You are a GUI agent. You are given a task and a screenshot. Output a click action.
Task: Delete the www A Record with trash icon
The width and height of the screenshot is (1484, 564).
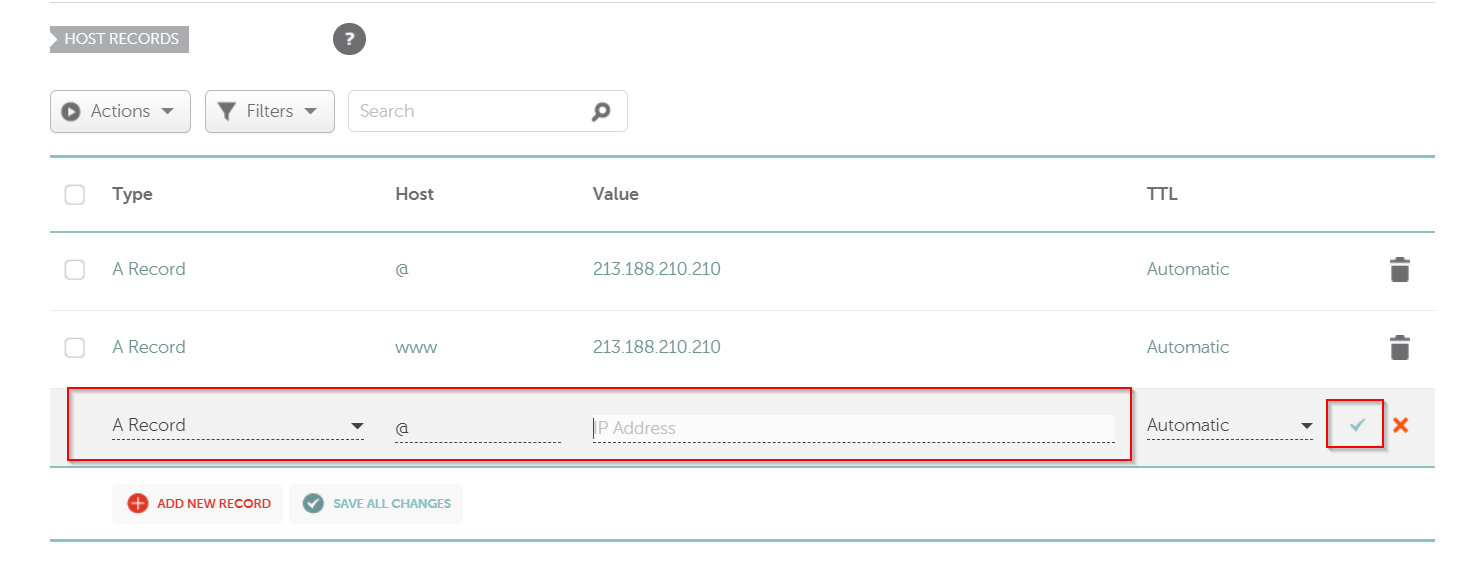coord(1399,348)
